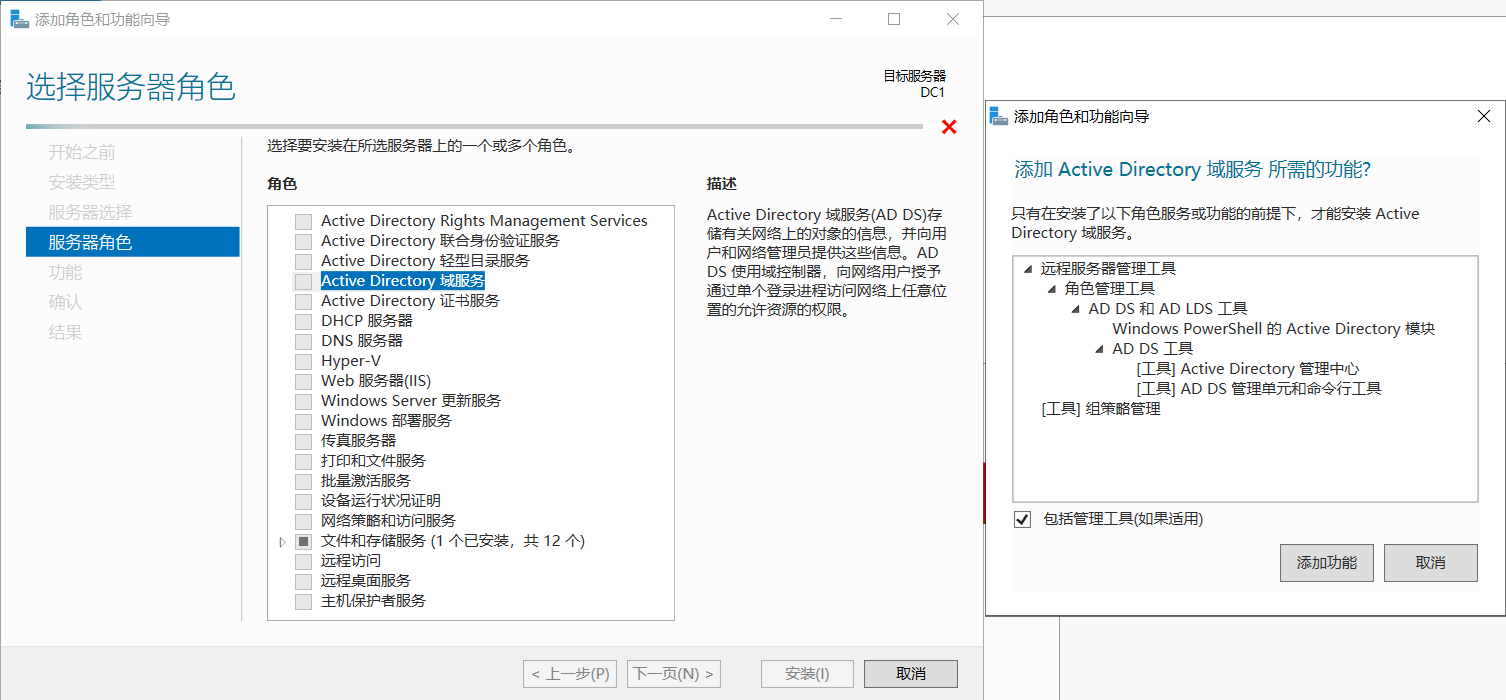Open 开始之前 wizard step
Image resolution: width=1506 pixels, height=700 pixels.
click(x=82, y=152)
